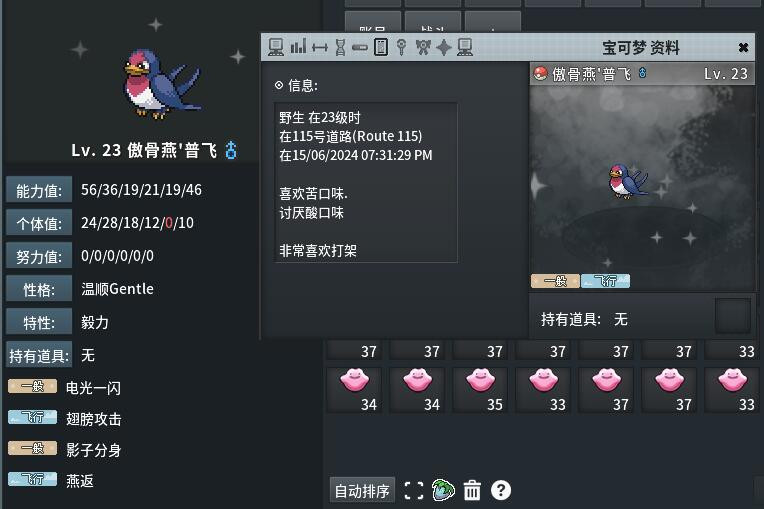The width and height of the screenshot is (764, 509).
Task: Click the IV values 24/28/18/12/0/10
Action: click(137, 223)
